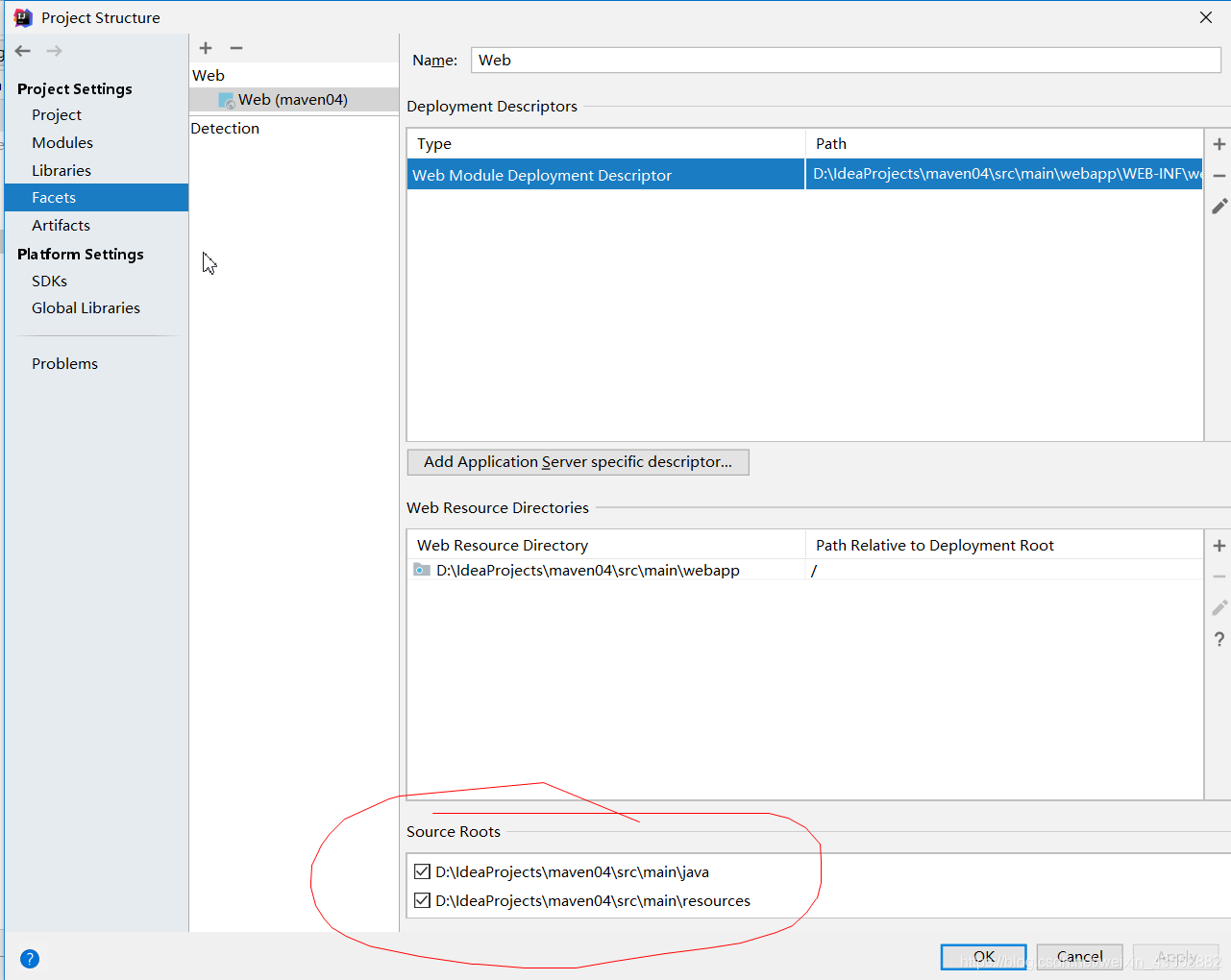This screenshot has height=980, width=1231.
Task: Click the Web Resource Directory column header
Action: click(x=606, y=545)
